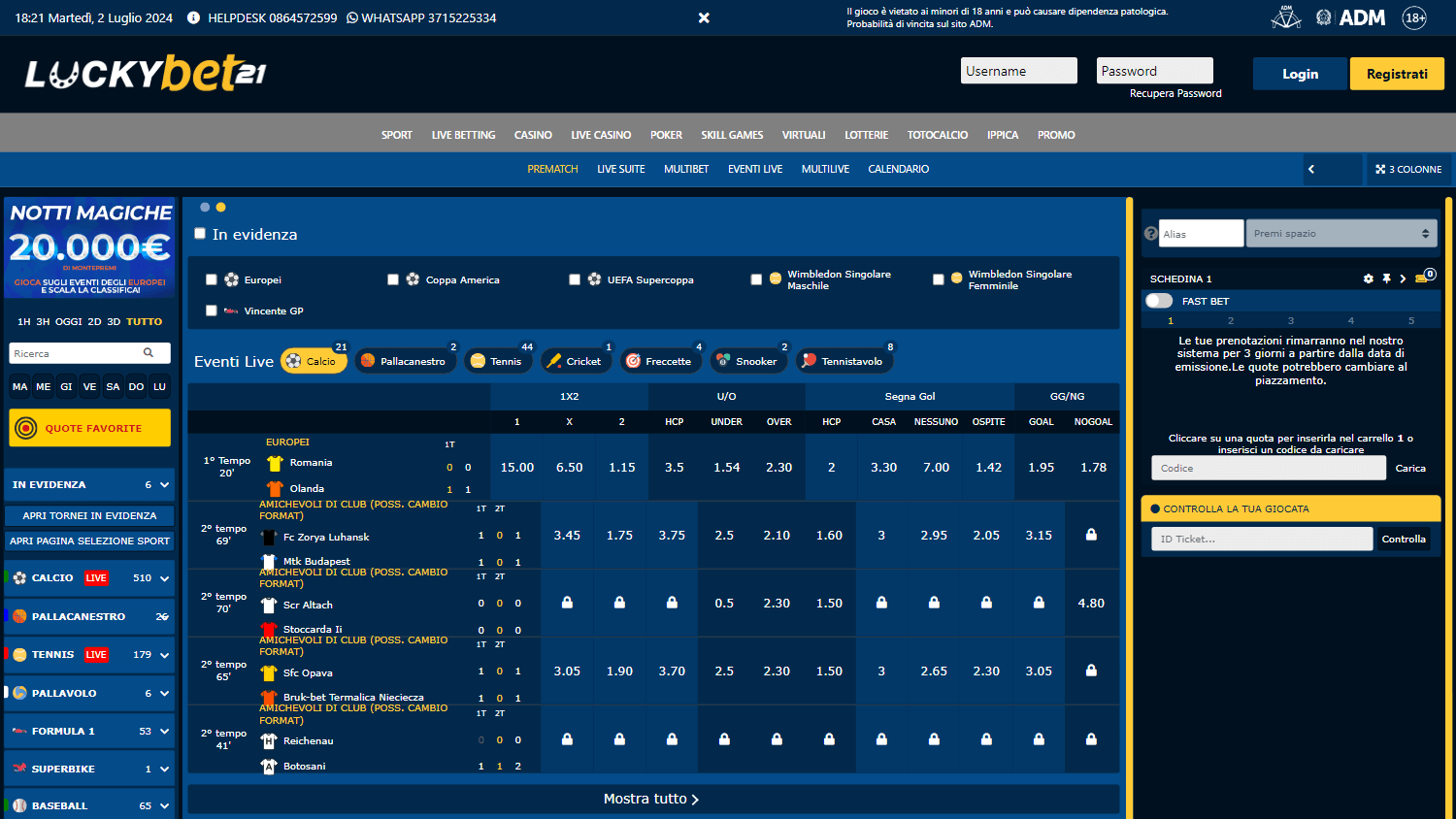Viewport: 1456px width, 819px height.
Task: Check the Europei checkbox
Action: (212, 279)
